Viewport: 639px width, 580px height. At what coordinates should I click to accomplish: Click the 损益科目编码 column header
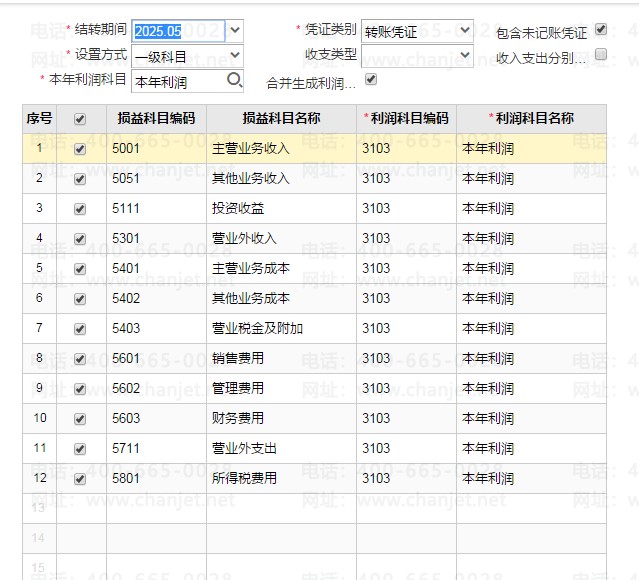click(x=156, y=118)
